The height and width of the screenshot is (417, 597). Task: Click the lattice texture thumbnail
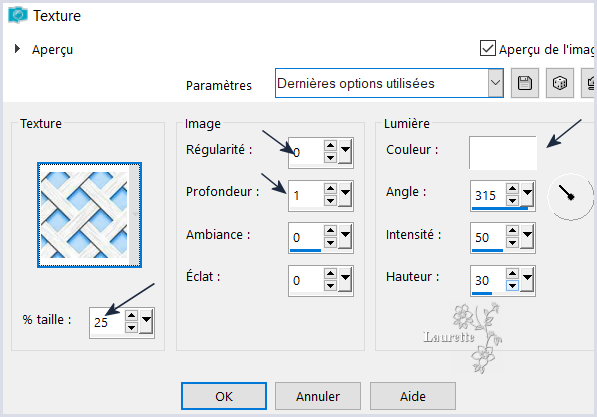pyautogui.click(x=89, y=215)
